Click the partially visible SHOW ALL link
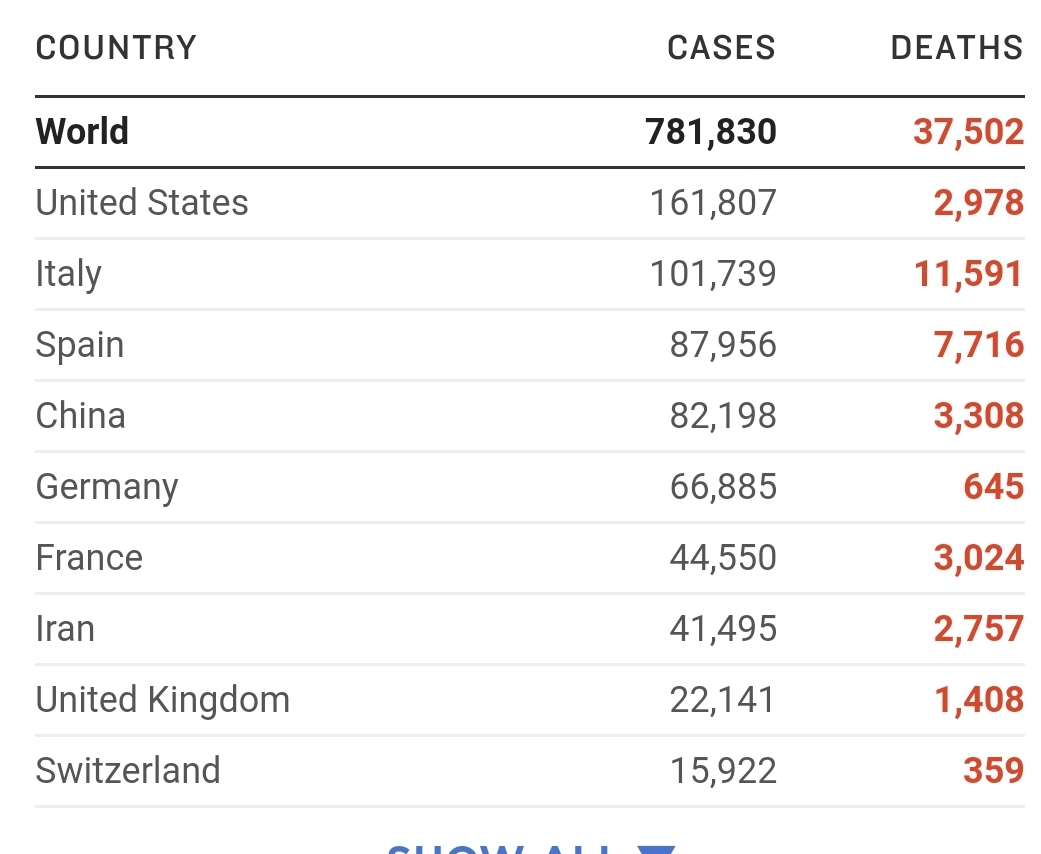1041x854 pixels. coord(500,849)
